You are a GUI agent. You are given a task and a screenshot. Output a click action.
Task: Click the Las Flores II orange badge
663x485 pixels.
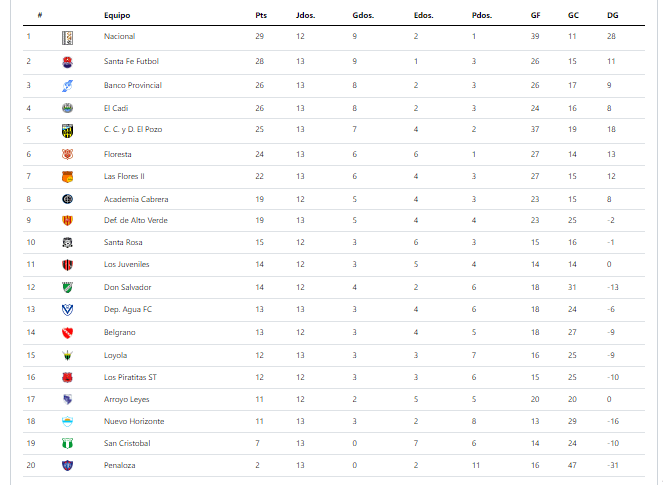point(67,177)
